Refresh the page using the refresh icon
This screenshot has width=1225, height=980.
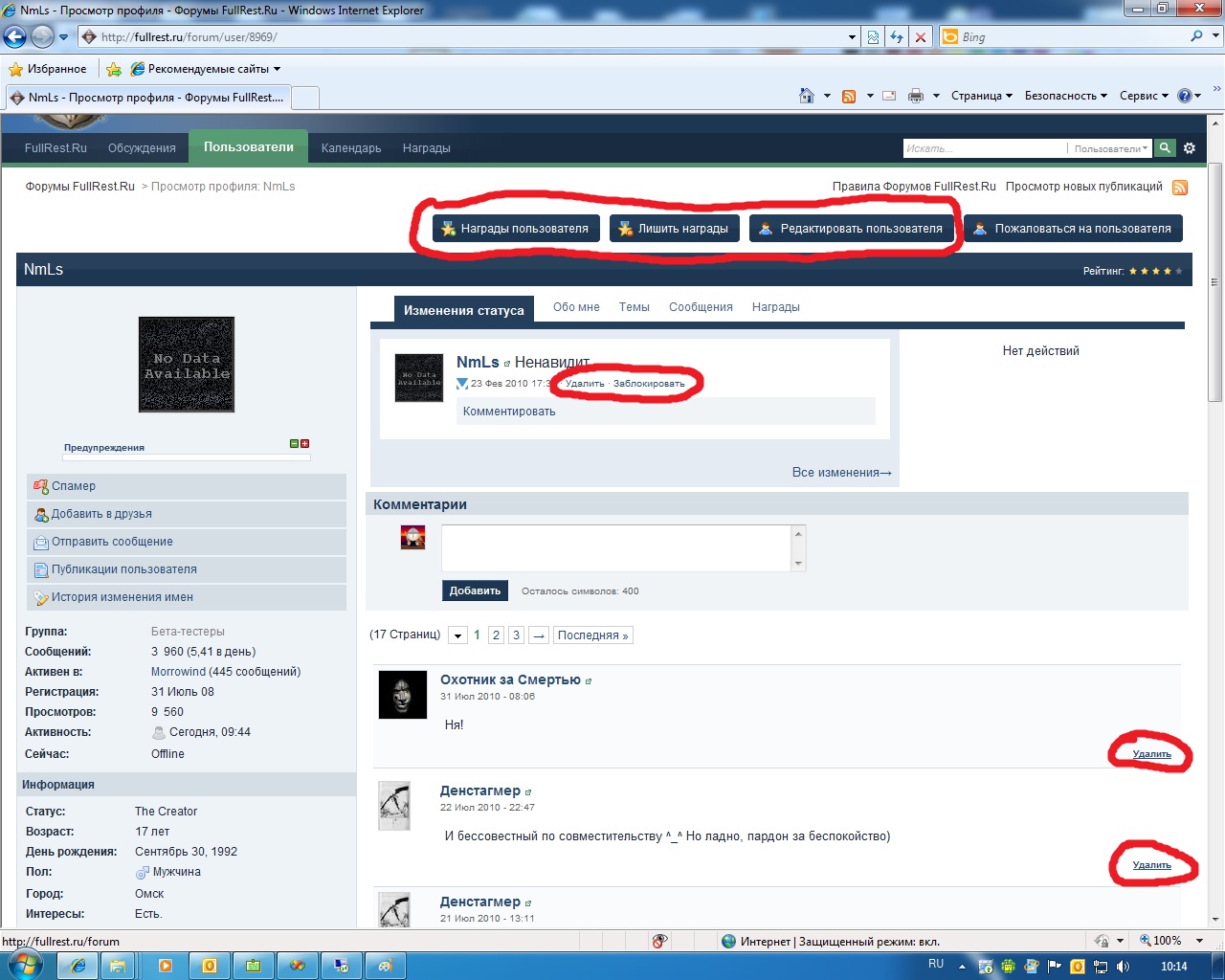pyautogui.click(x=897, y=37)
